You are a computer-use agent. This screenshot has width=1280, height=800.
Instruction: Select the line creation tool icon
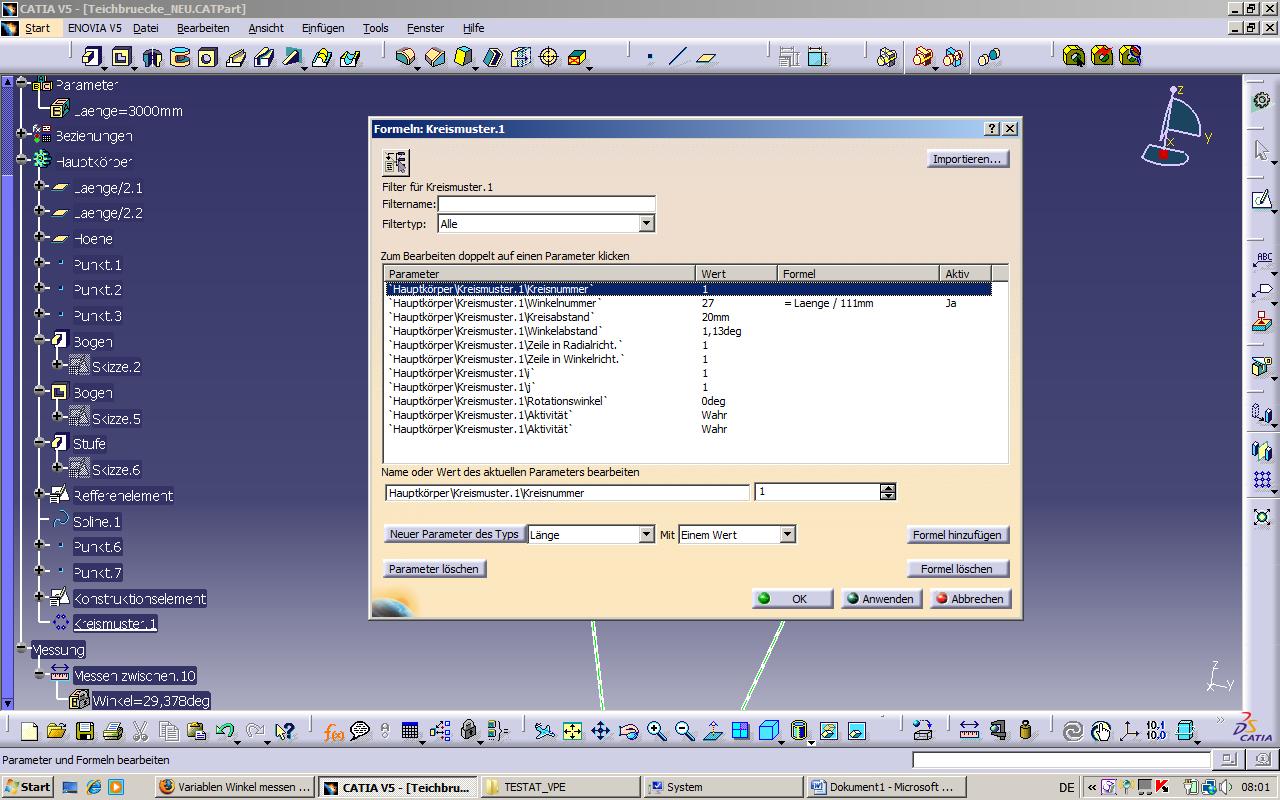(x=678, y=57)
